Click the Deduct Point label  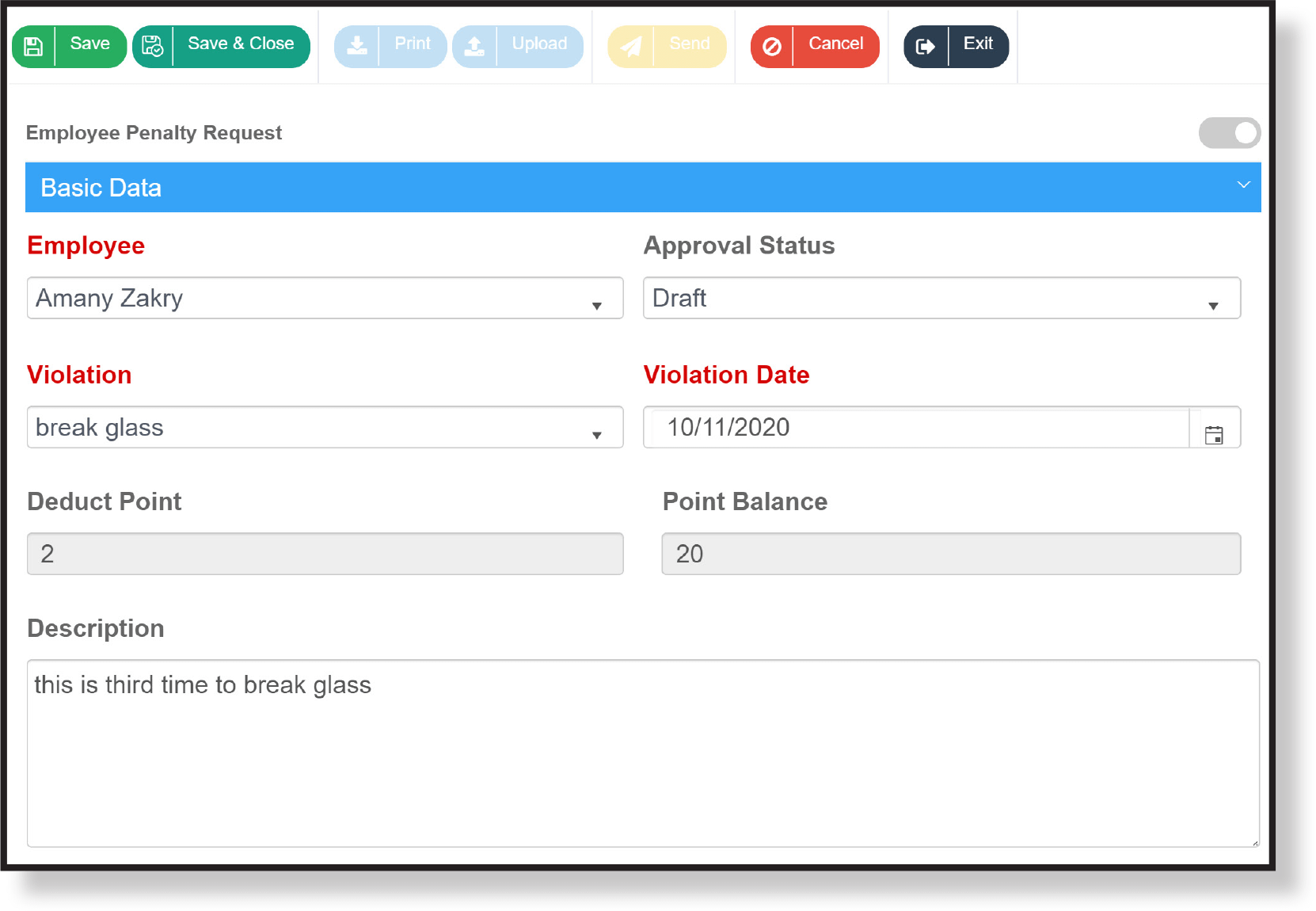(x=105, y=501)
